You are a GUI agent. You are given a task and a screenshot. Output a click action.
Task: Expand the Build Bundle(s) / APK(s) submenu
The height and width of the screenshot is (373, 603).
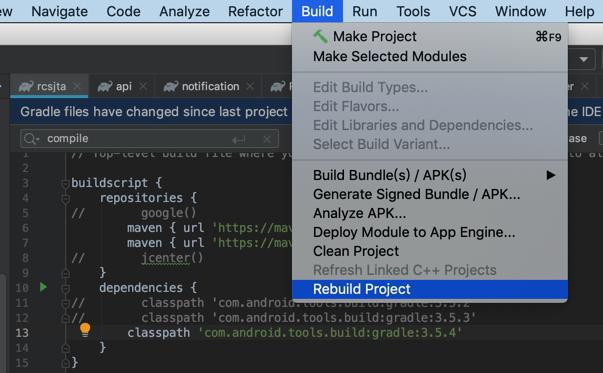[x=551, y=175]
